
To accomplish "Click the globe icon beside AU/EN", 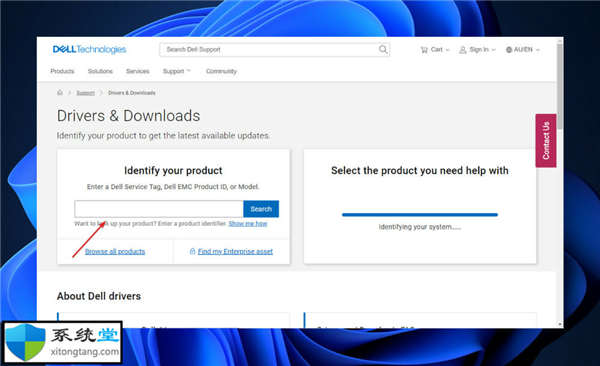I will point(509,50).
